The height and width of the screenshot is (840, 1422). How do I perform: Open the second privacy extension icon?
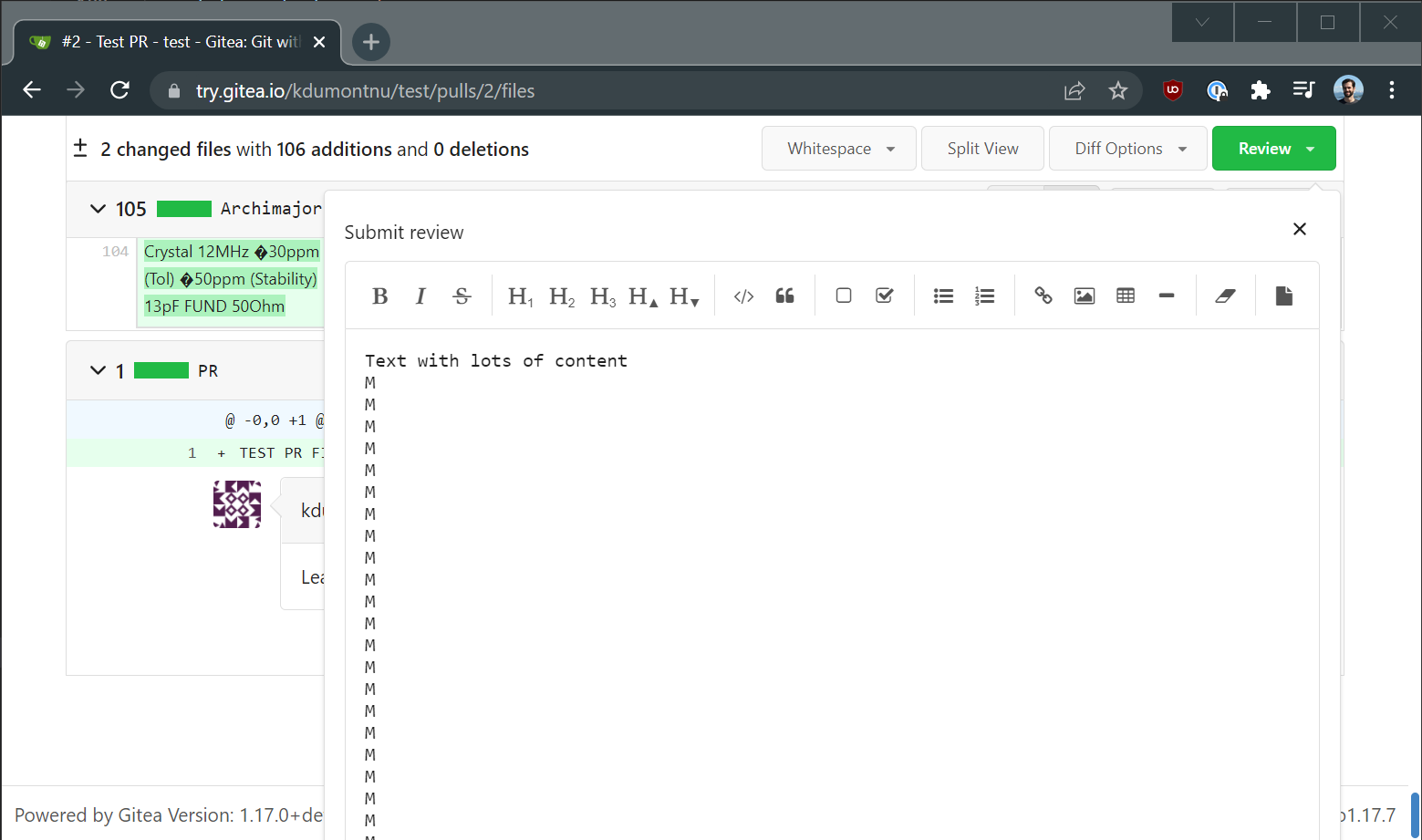click(1217, 89)
